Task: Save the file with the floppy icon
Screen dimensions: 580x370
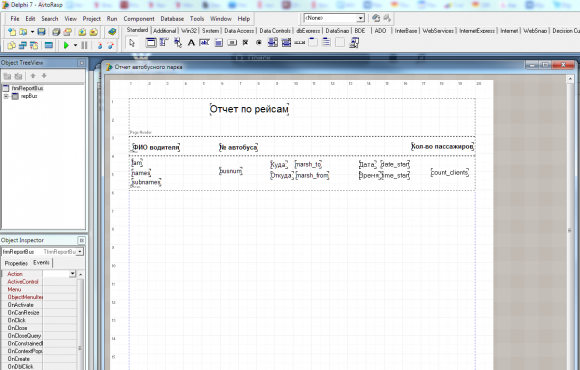Action: tap(41, 32)
